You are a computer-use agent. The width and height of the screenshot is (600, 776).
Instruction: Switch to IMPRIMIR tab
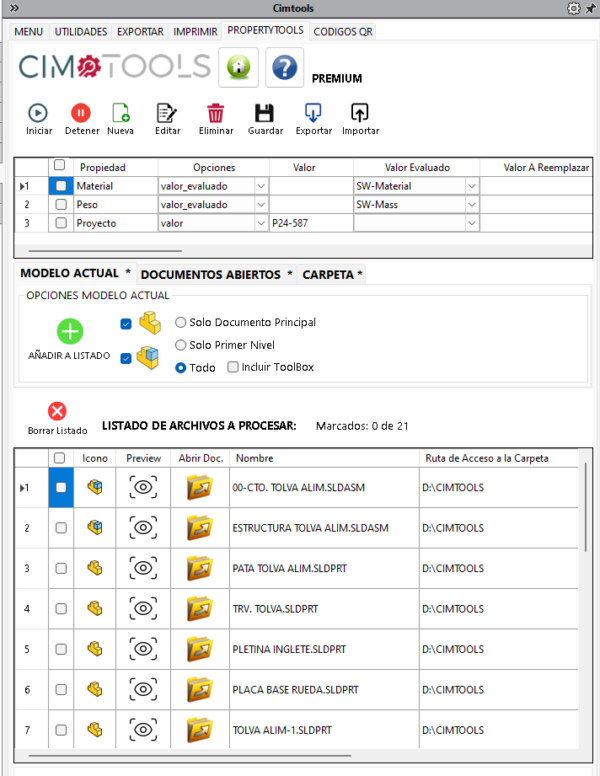tap(196, 32)
